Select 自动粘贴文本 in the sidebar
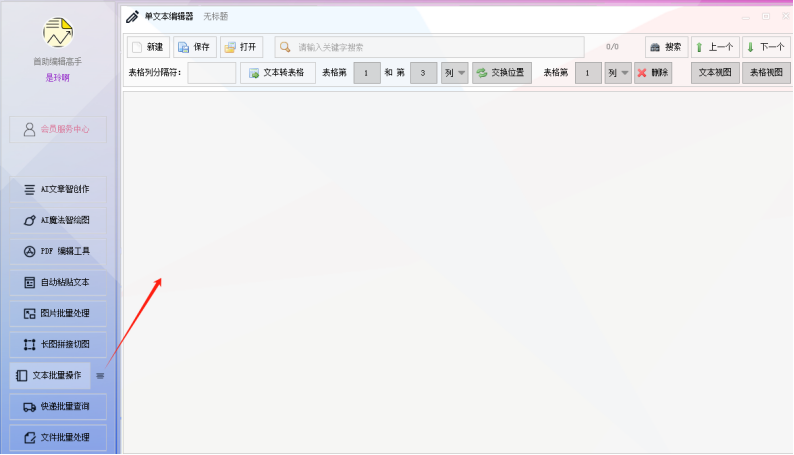The width and height of the screenshot is (794, 455). tap(58, 282)
